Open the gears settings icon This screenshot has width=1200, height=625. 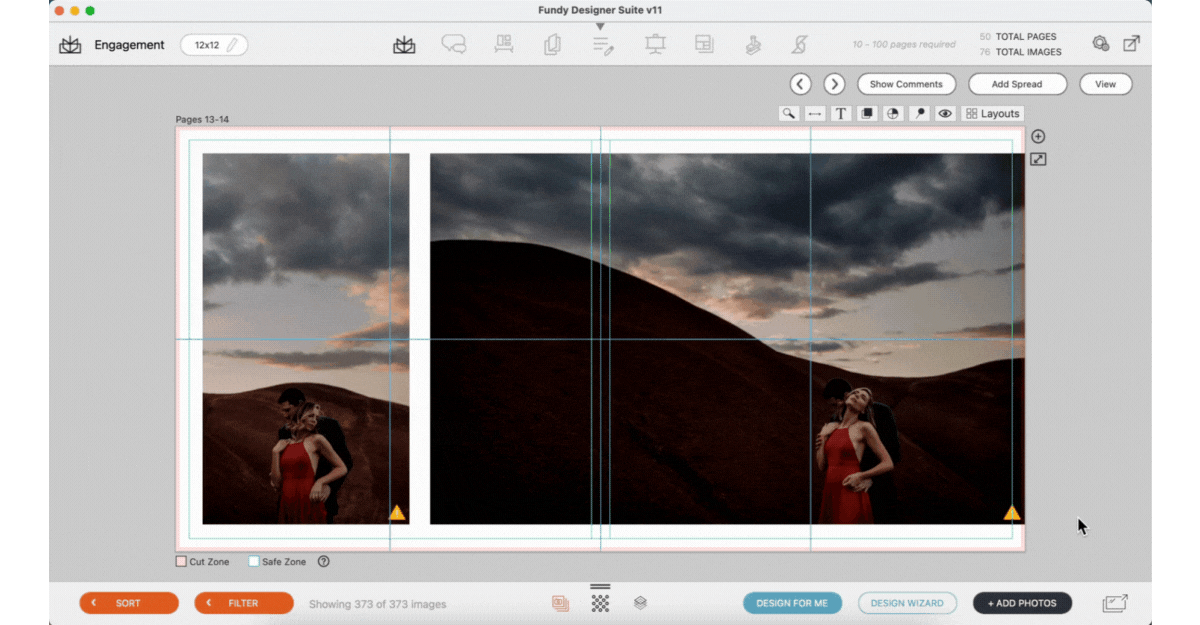click(x=1100, y=44)
